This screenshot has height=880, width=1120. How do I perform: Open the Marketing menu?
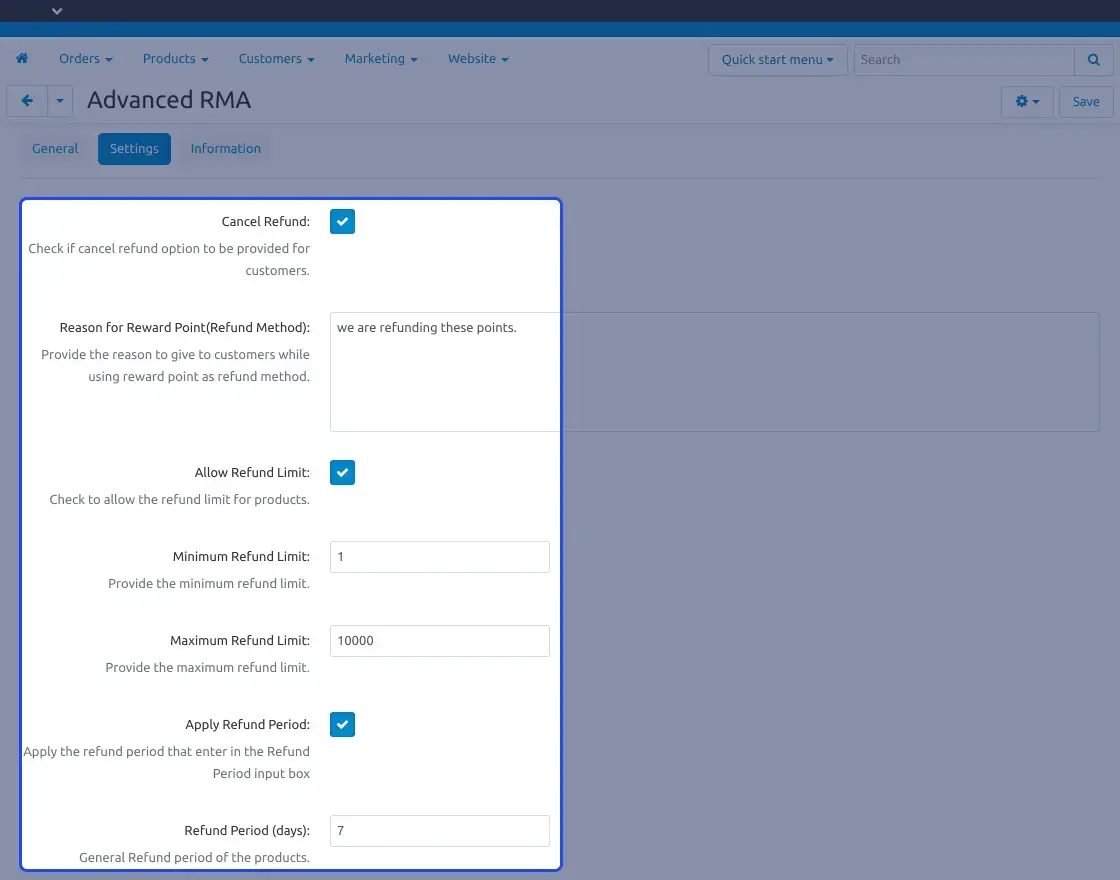(380, 59)
